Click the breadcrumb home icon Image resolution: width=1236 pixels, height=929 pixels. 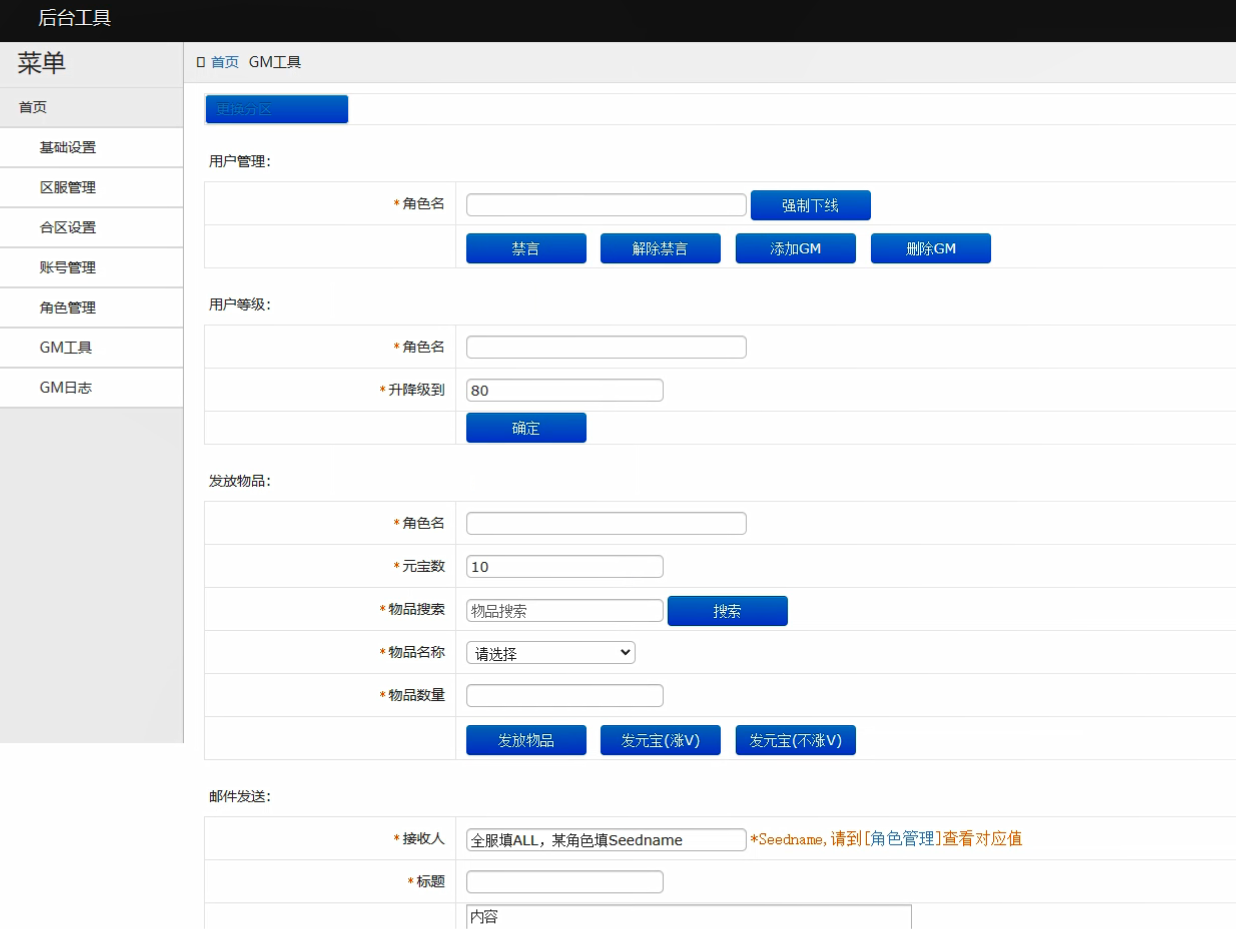coord(201,62)
